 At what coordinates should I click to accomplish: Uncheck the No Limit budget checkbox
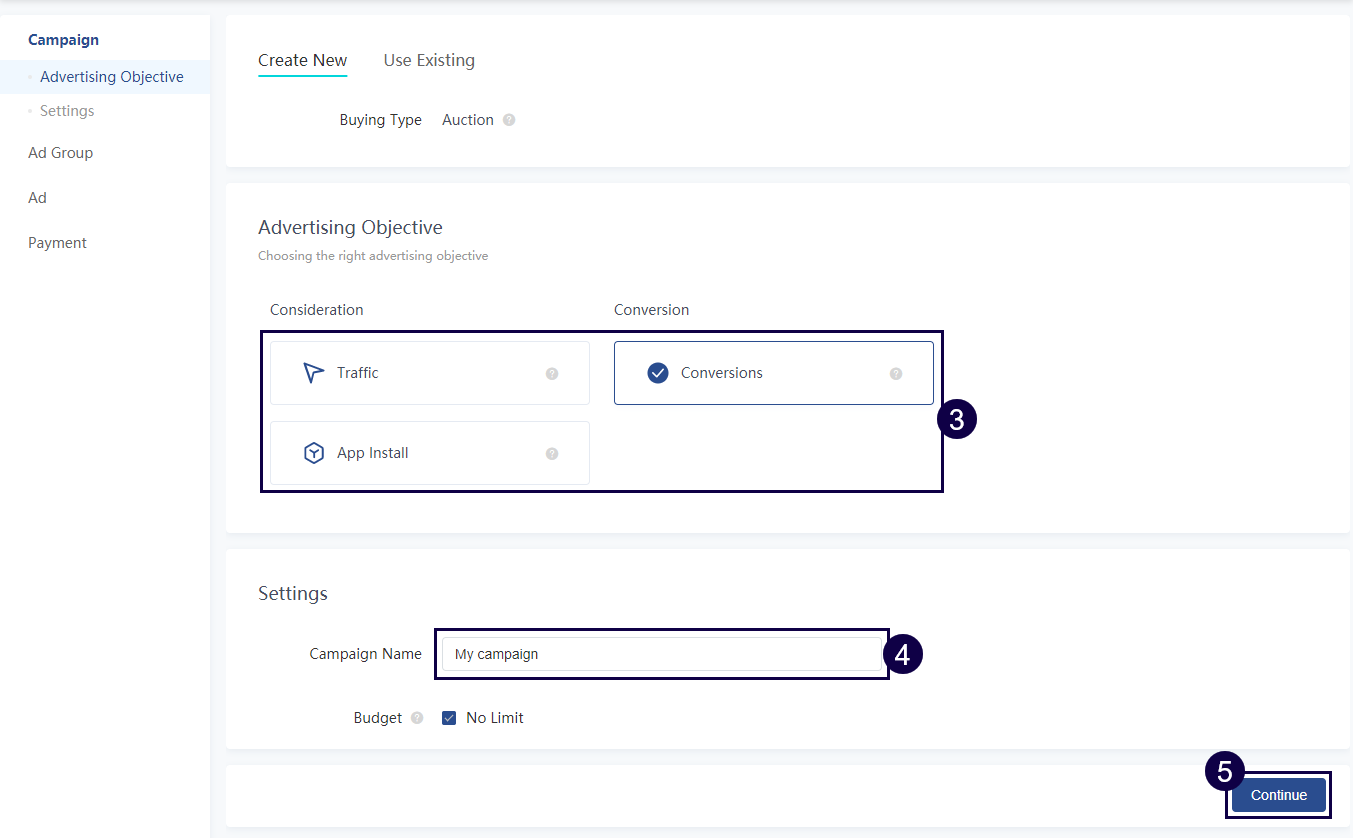click(449, 718)
